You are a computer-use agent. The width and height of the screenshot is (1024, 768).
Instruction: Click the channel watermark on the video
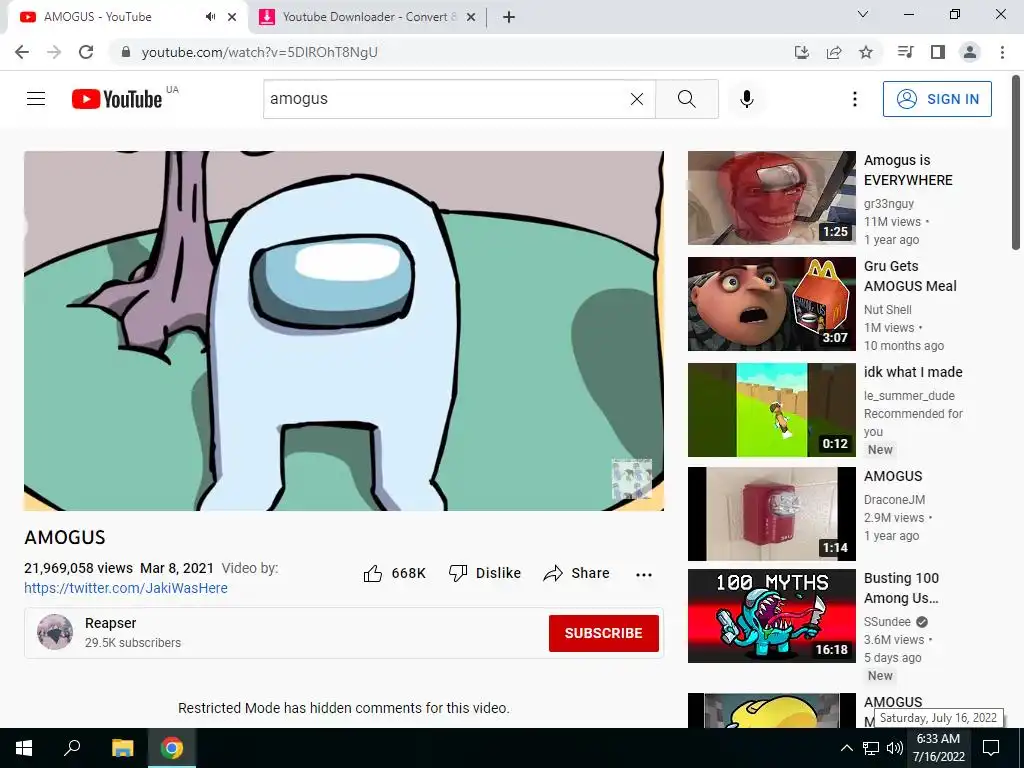(631, 479)
